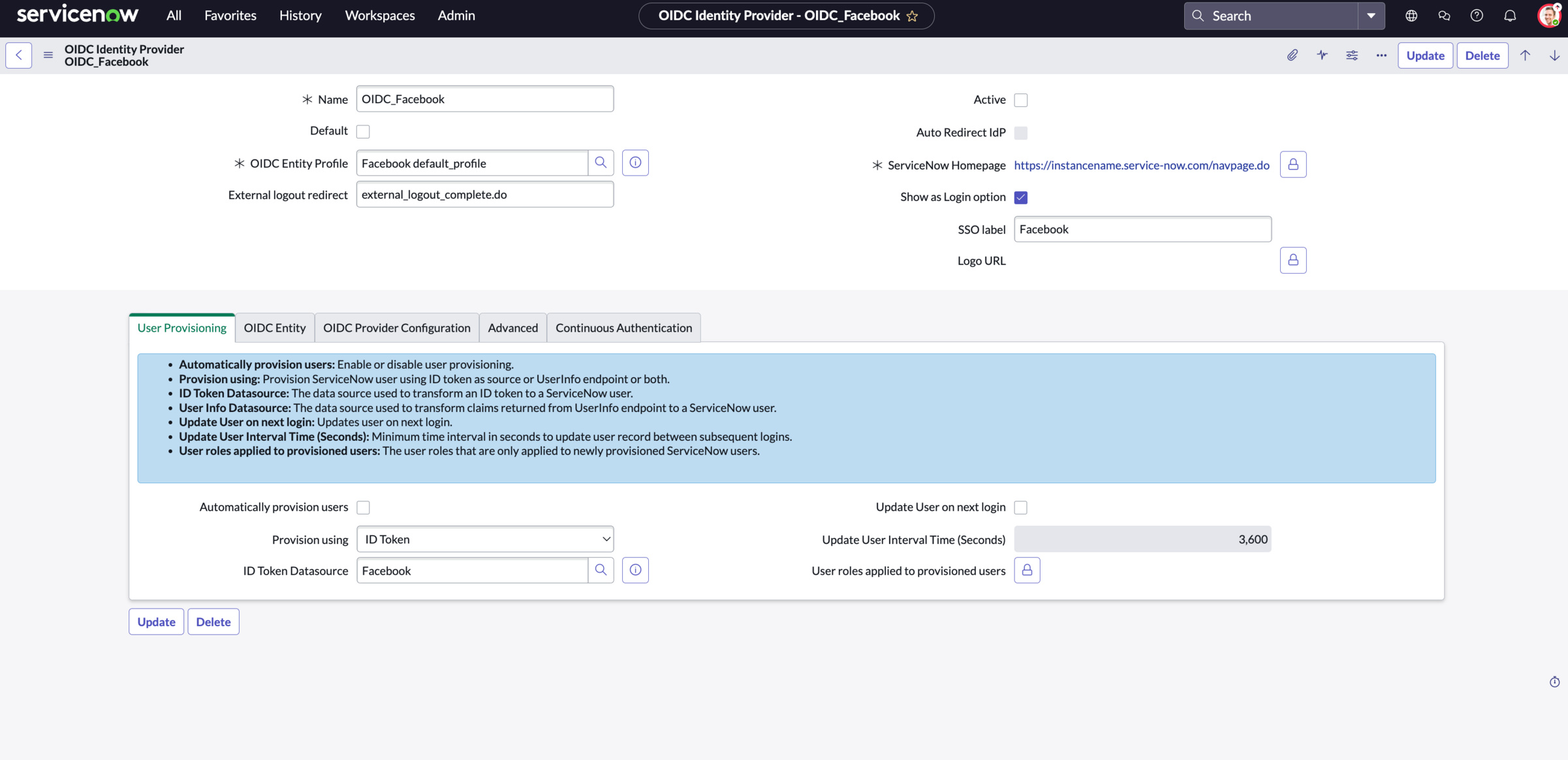
Task: Click the bottom Update button
Action: coord(157,622)
